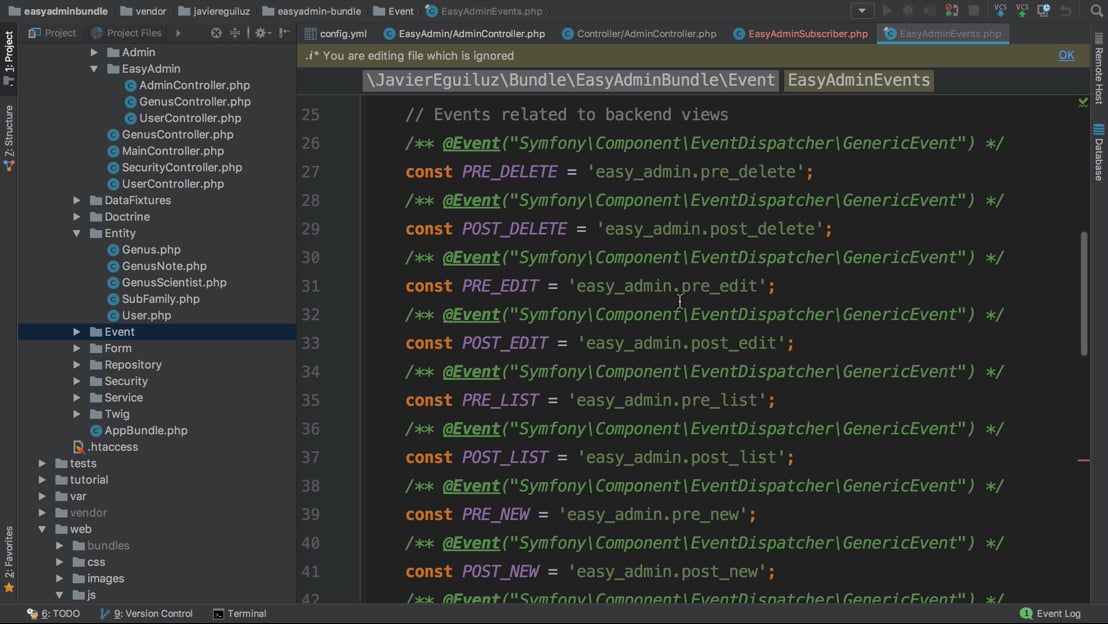Click the VCS commit changes icon
Screen dimensions: 1108x624
(1022, 11)
